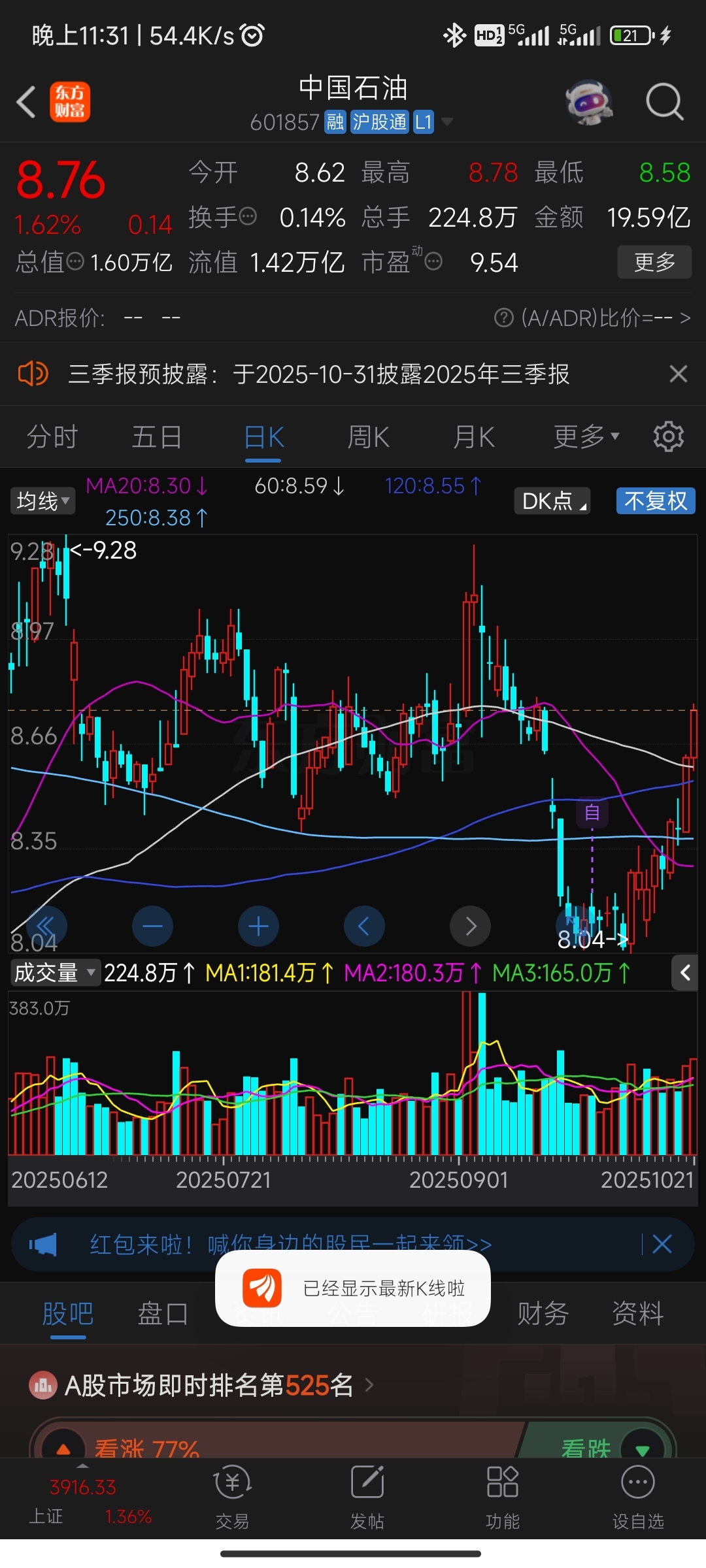The image size is (706, 1568).
Task: Open the robot assistant avatar
Action: click(589, 103)
